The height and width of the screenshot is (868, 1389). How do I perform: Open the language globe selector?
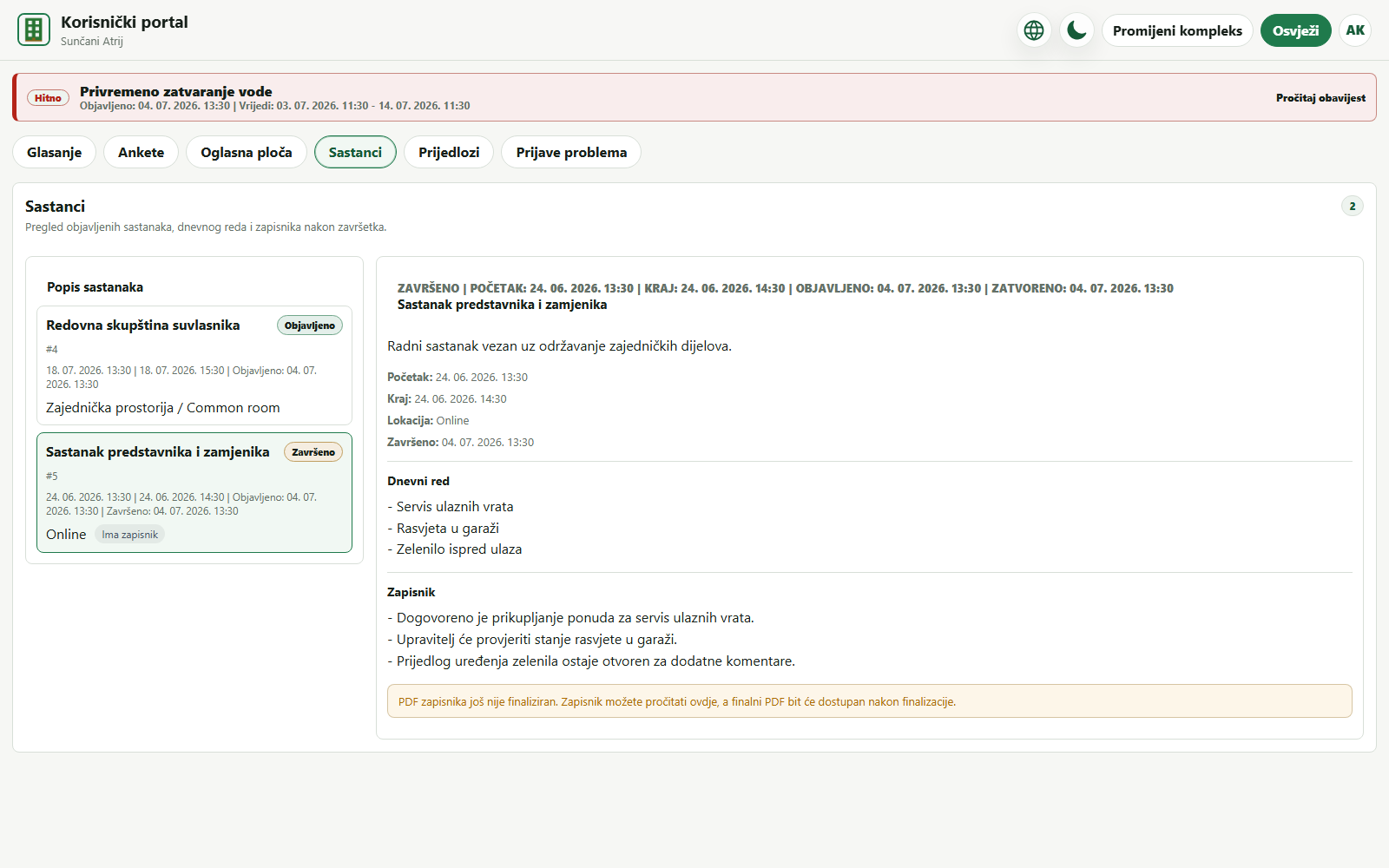click(1034, 30)
